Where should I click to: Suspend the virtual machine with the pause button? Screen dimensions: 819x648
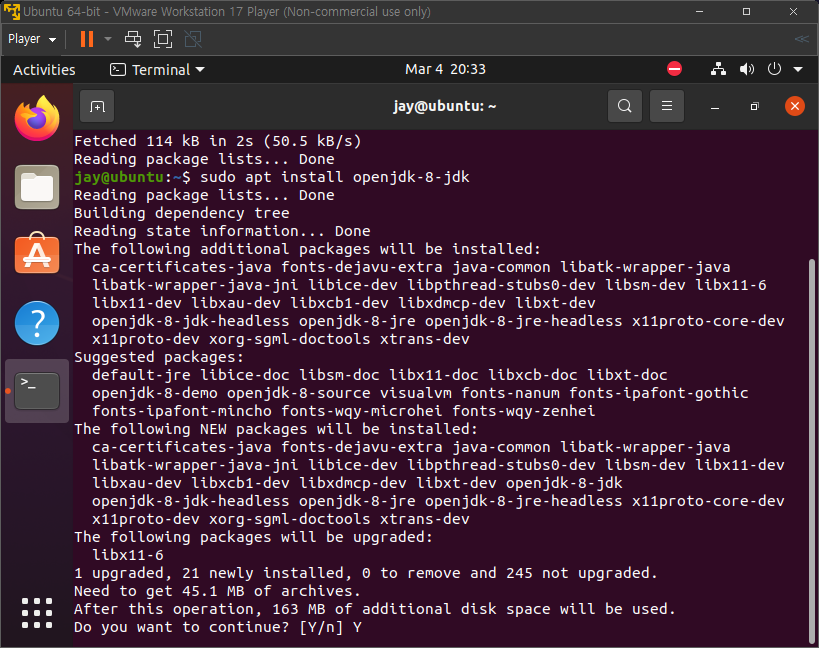click(85, 39)
